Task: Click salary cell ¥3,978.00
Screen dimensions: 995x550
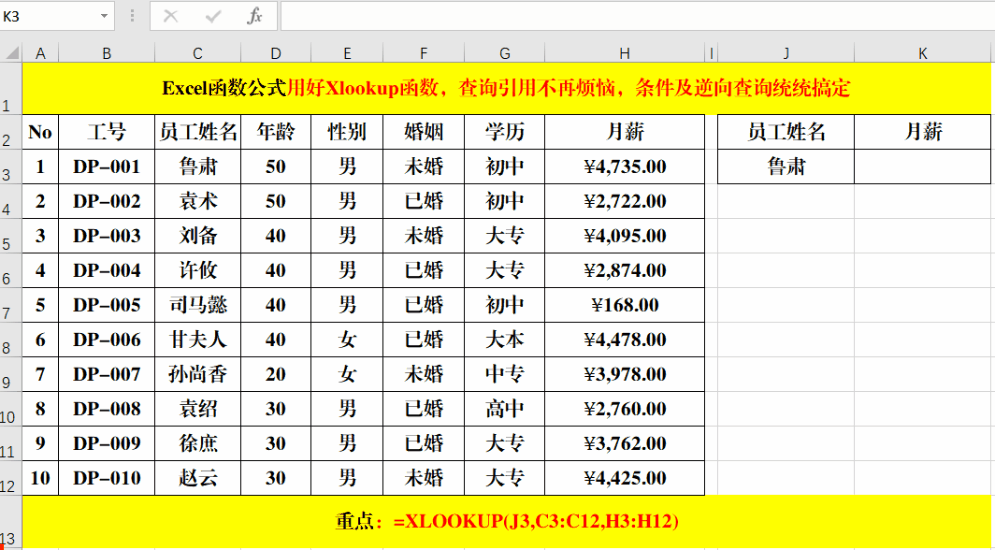Action: pyautogui.click(x=625, y=374)
